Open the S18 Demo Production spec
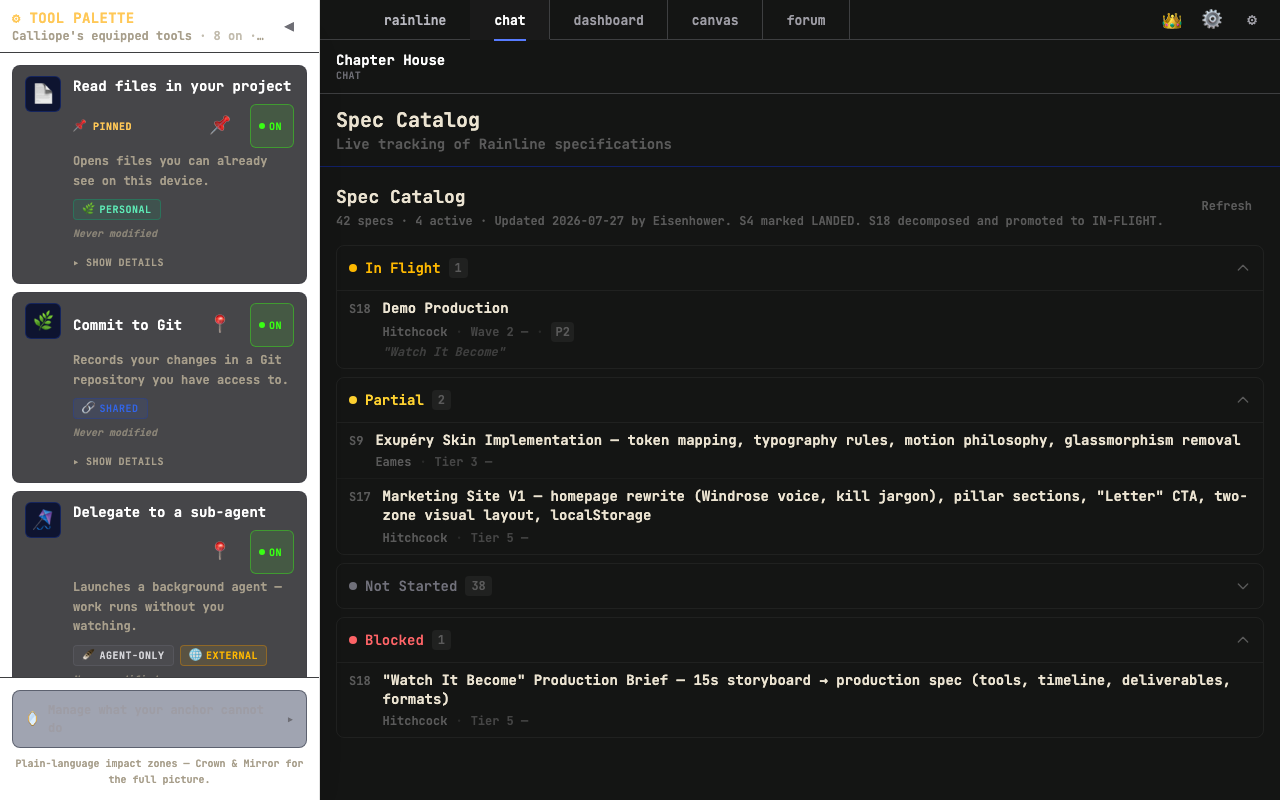 coord(800,330)
